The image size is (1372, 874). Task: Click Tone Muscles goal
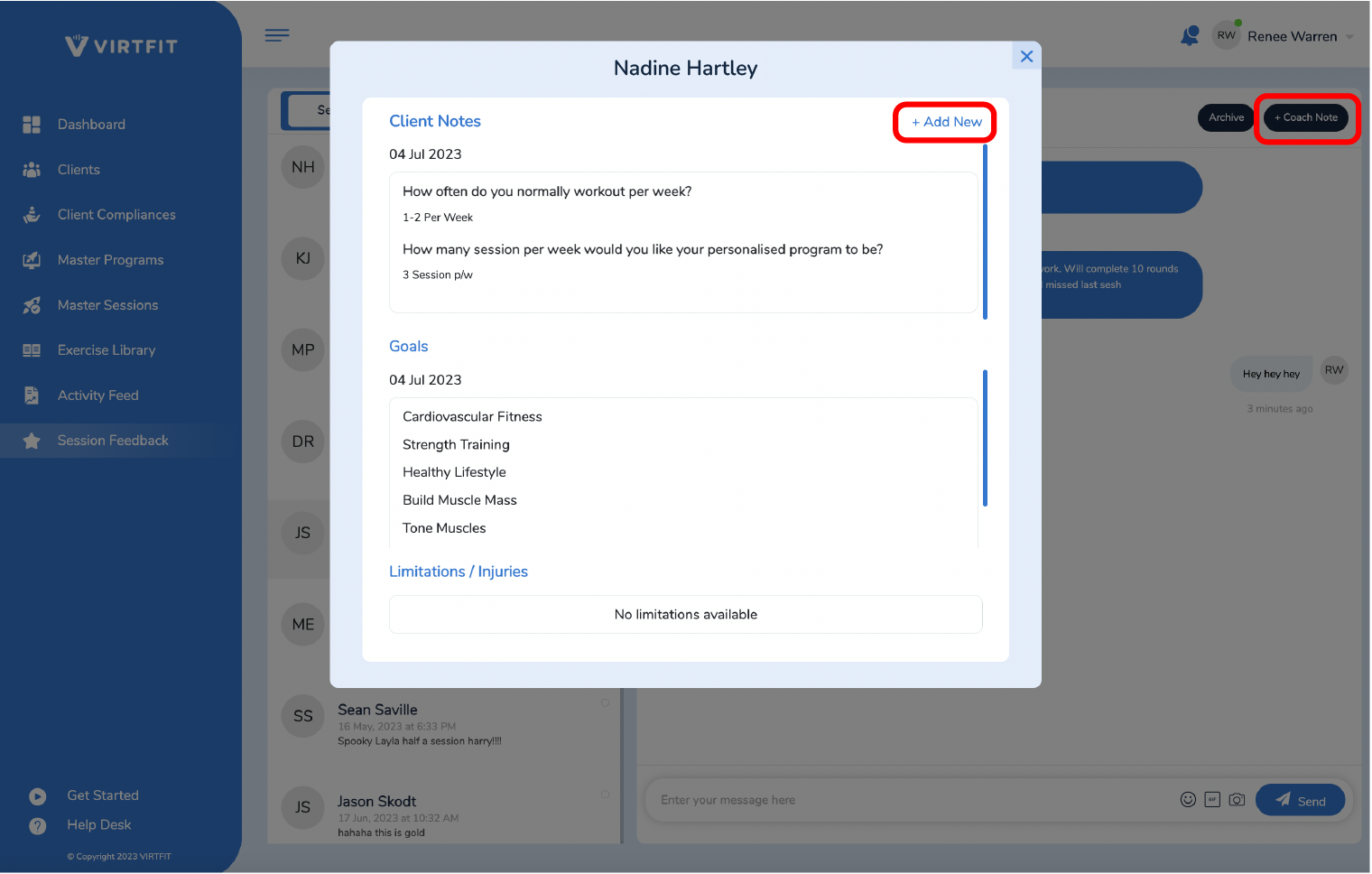coord(444,528)
